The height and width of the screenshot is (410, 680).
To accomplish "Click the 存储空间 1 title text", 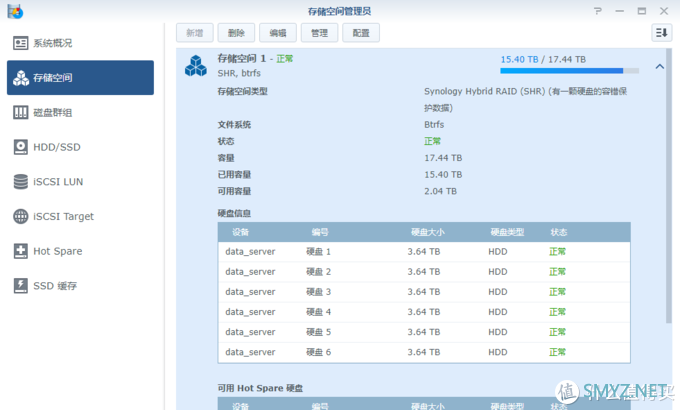I will (x=242, y=59).
